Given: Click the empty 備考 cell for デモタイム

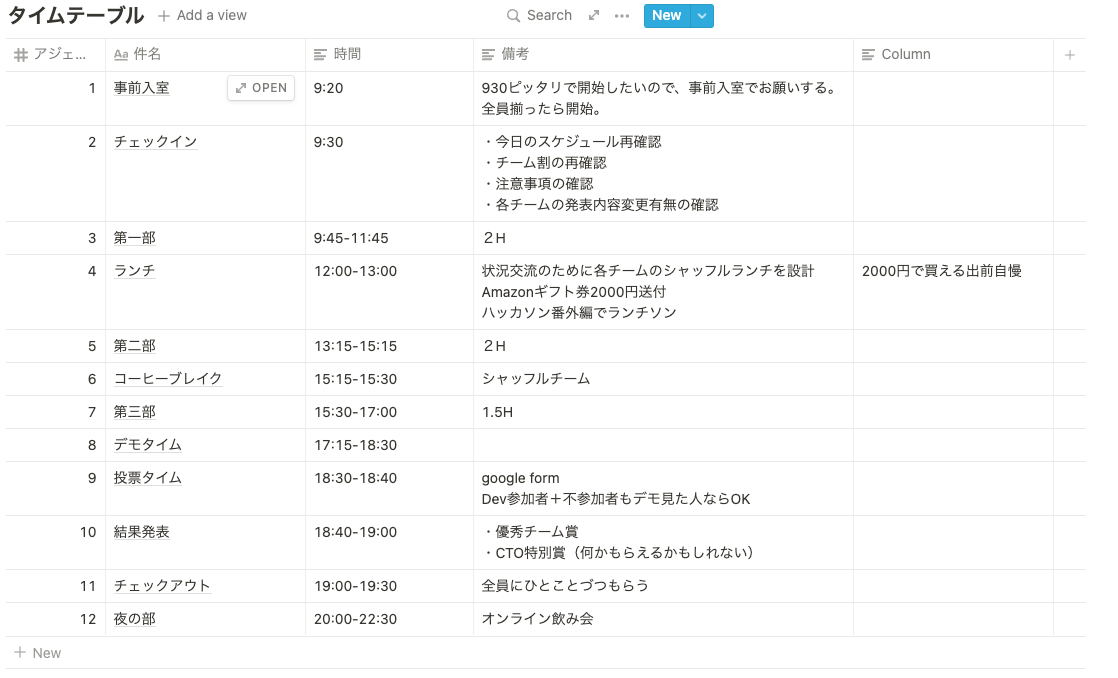Looking at the screenshot, I should point(663,445).
